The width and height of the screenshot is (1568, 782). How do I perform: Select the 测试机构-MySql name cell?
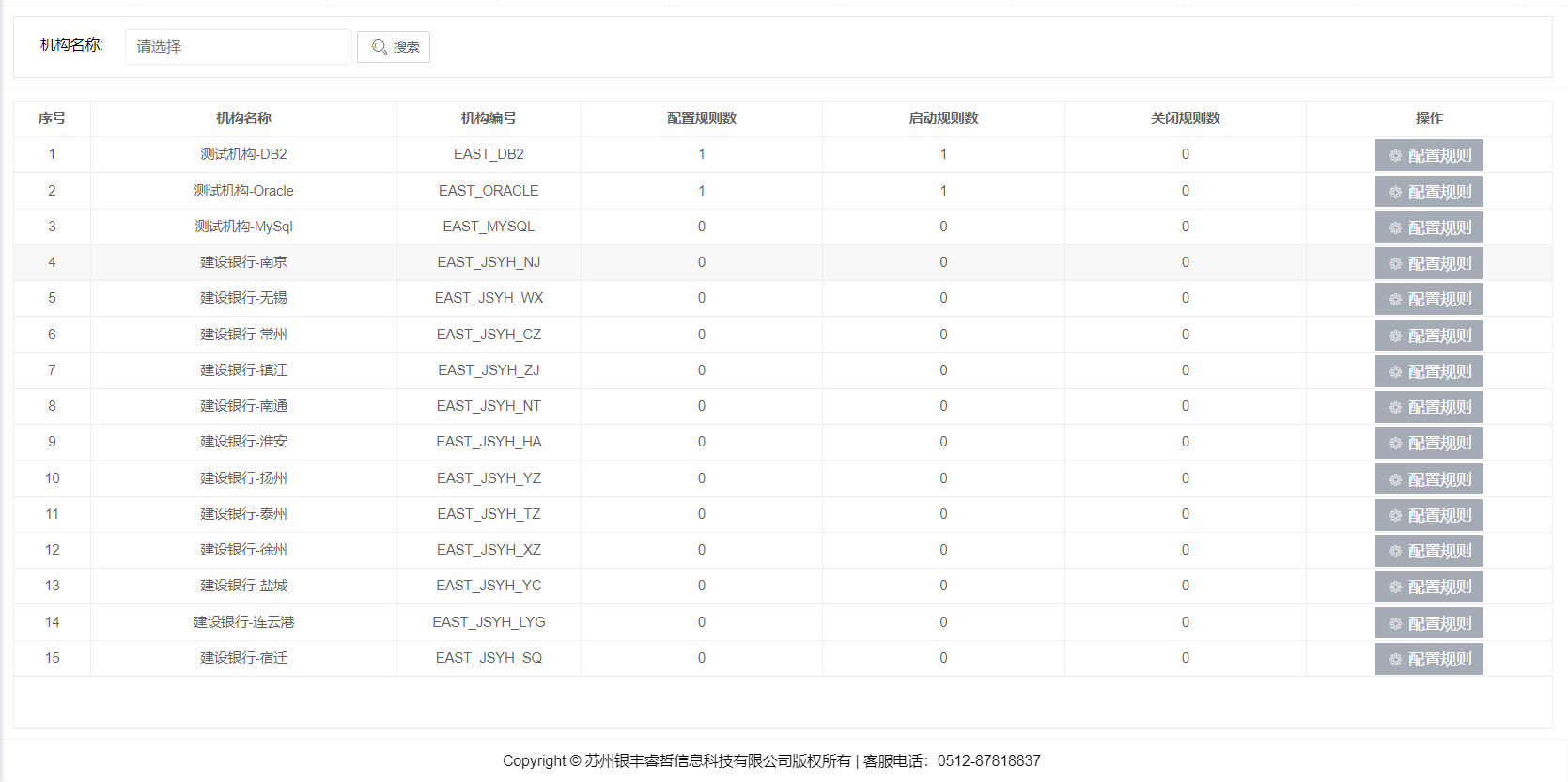243,227
